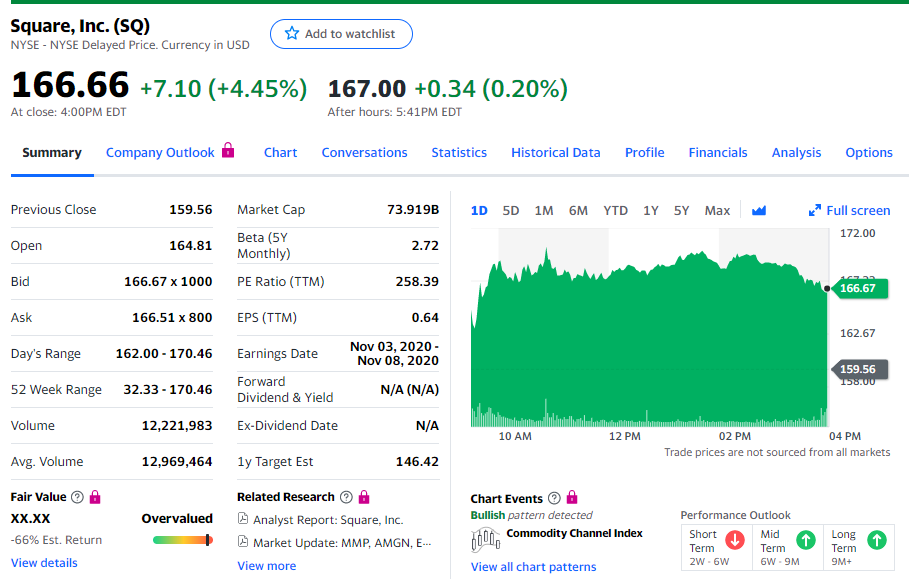Select the 5D chart time range

coord(511,211)
